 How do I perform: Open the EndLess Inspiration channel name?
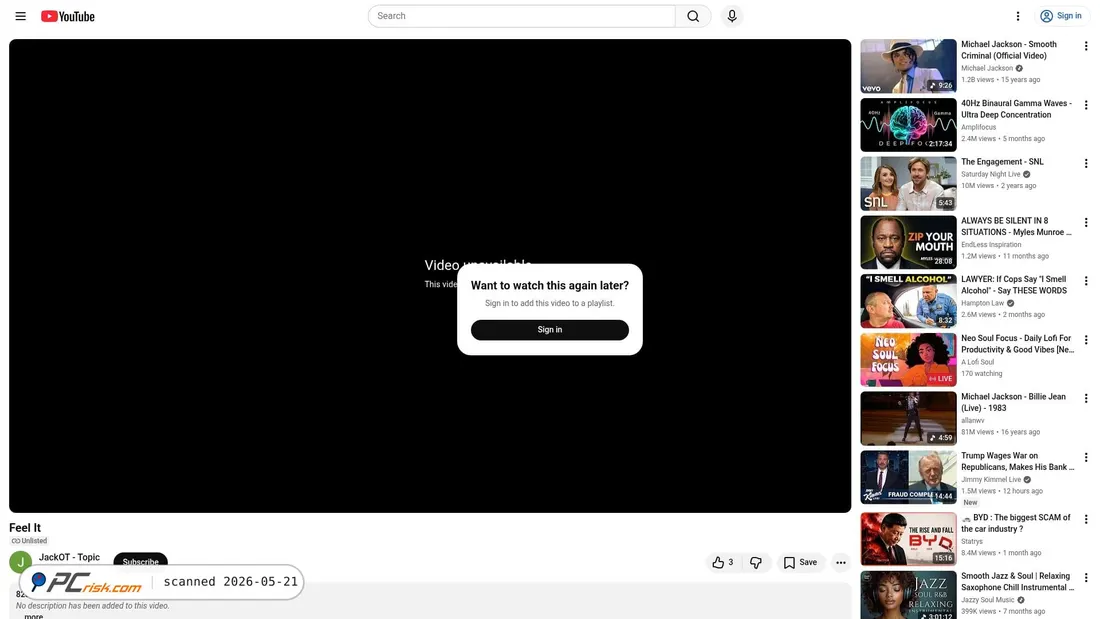coord(991,245)
